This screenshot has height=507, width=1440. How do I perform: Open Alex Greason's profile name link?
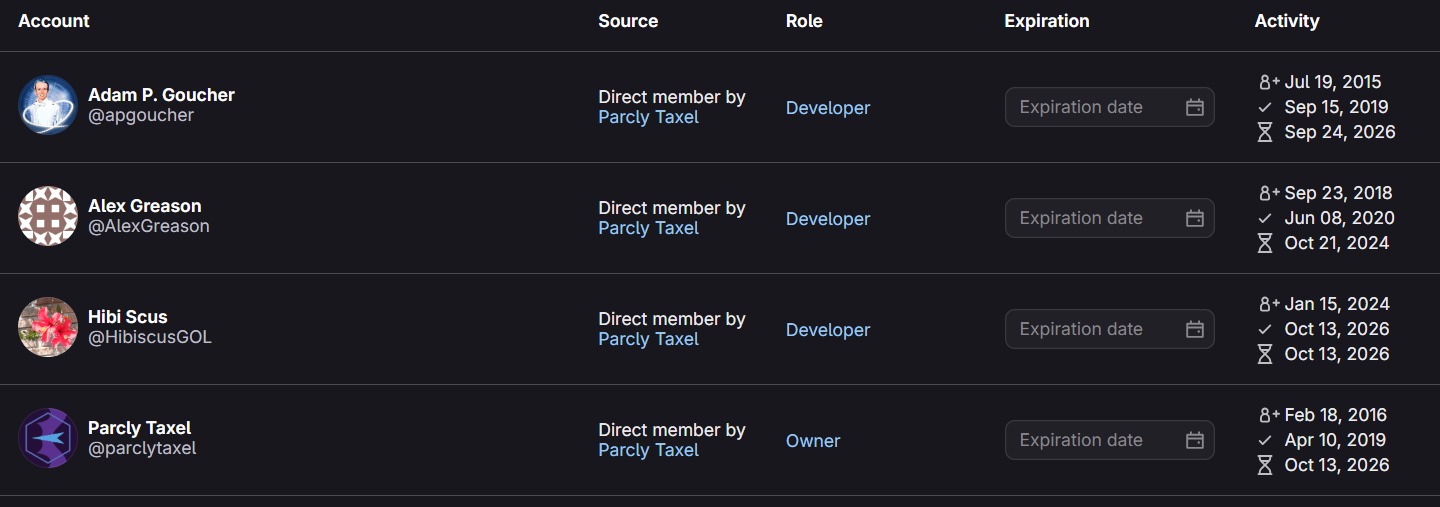click(x=145, y=206)
